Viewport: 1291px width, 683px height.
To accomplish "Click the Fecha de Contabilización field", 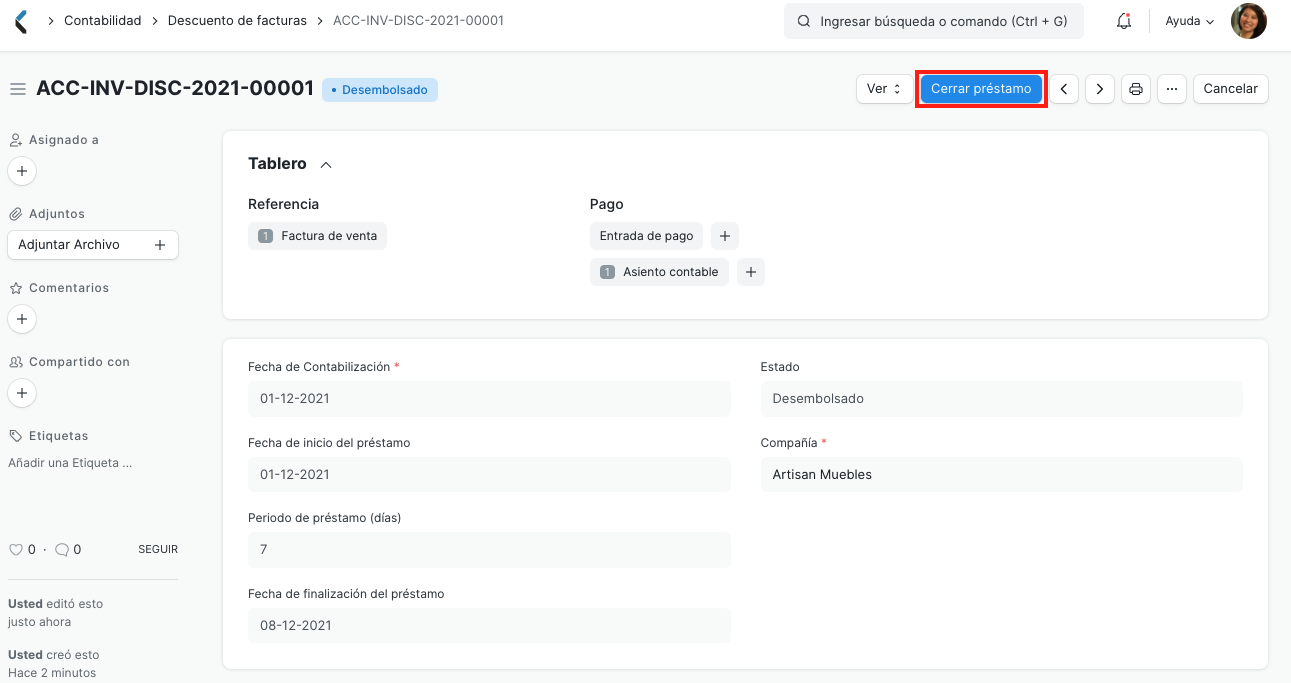I will coord(489,398).
